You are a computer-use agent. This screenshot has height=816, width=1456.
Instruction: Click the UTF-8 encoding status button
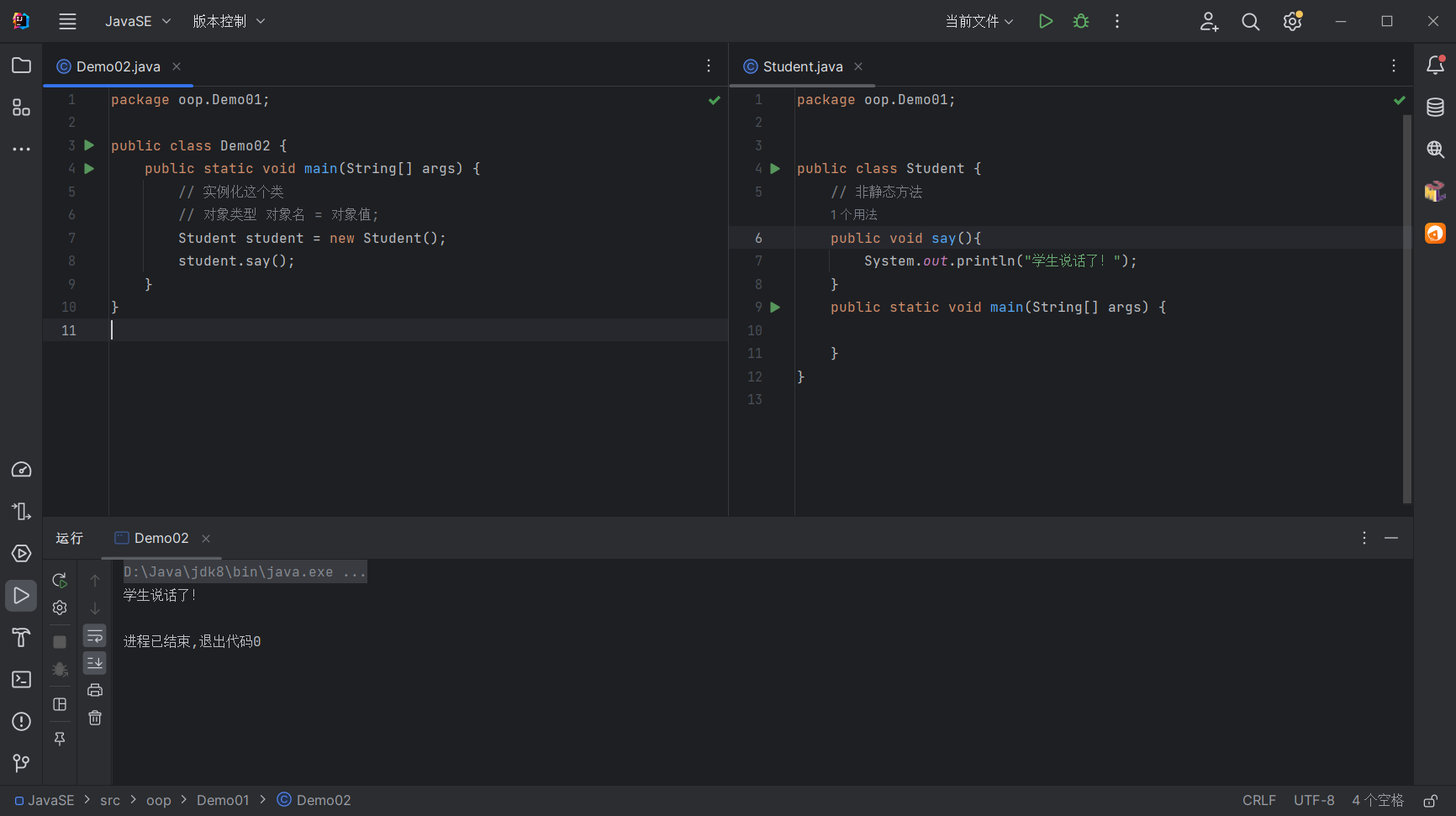(x=1313, y=801)
